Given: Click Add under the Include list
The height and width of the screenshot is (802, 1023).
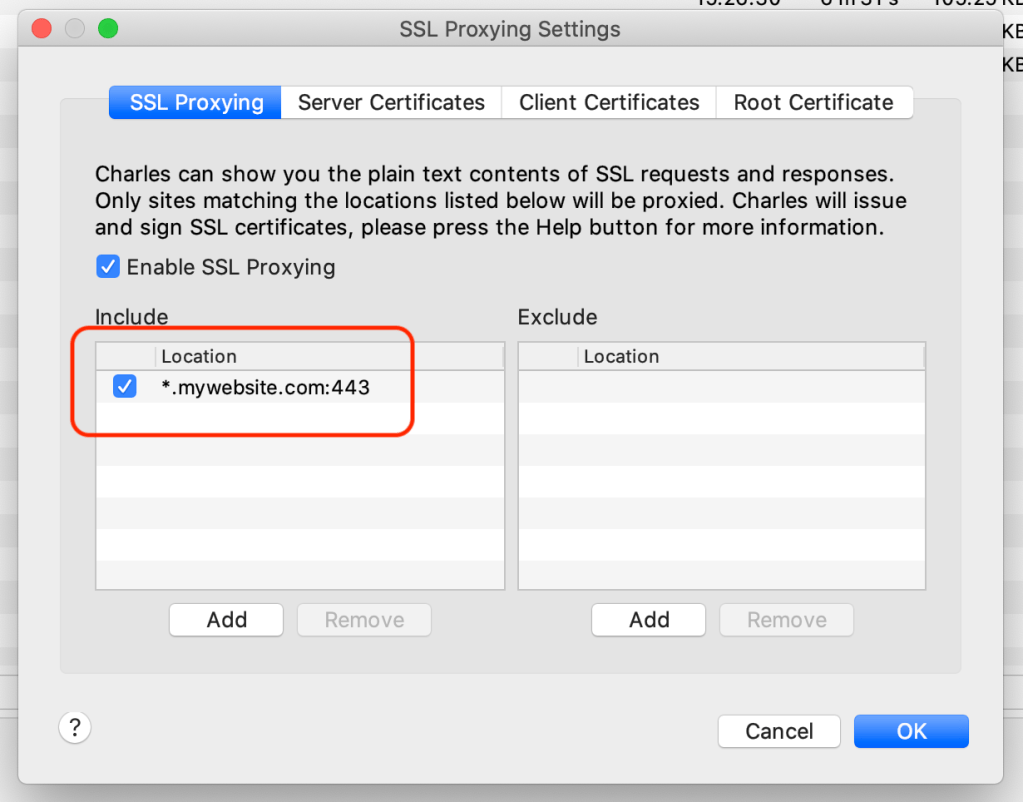Looking at the screenshot, I should [x=226, y=620].
